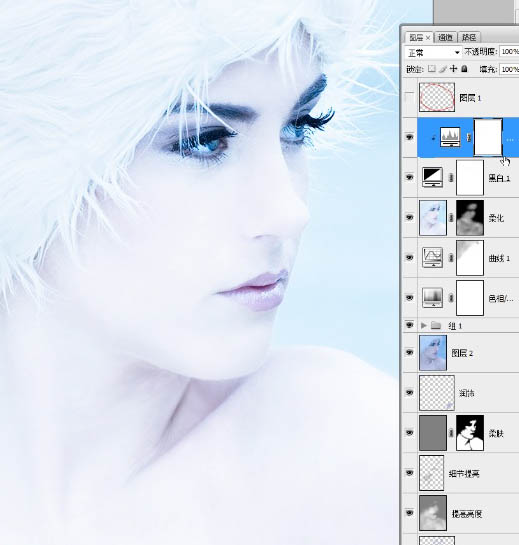Click the 曲线 1 curves adjustment icon
519x545 pixels.
pos(432,257)
